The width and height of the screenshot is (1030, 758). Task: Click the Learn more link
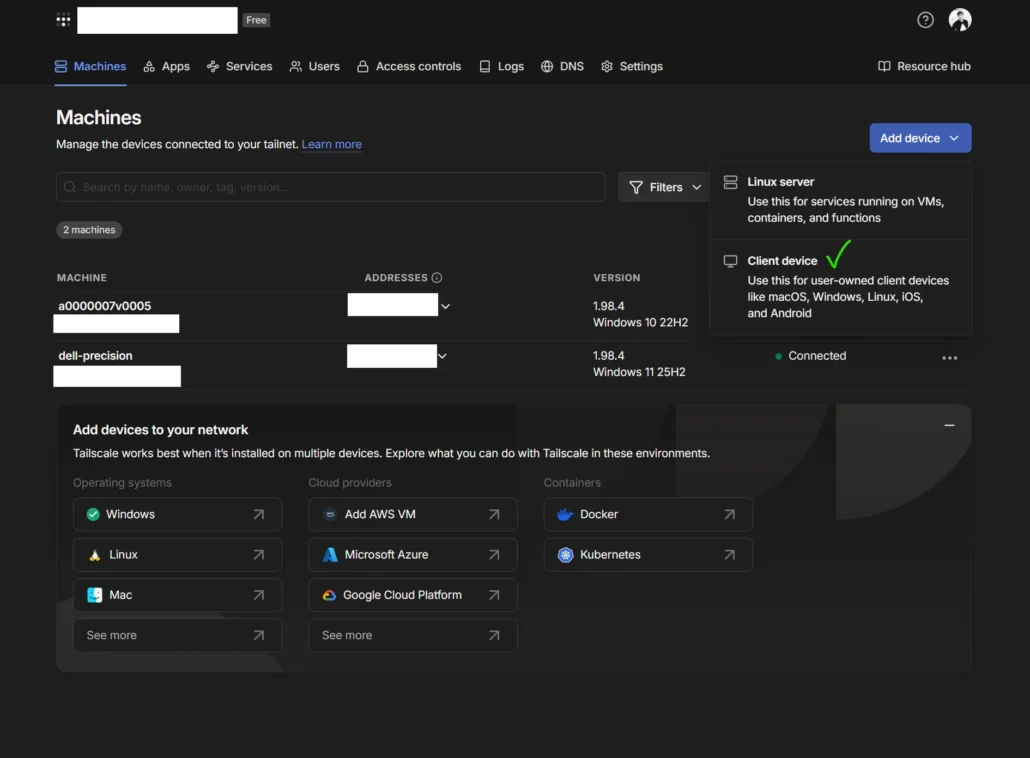click(332, 144)
